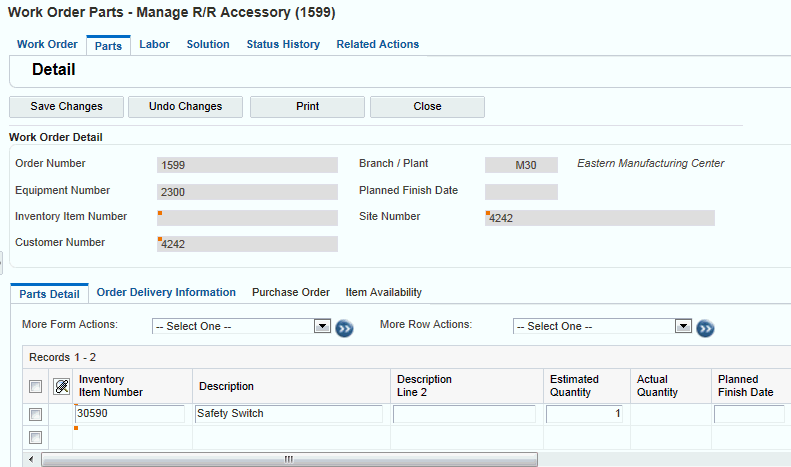
Task: Click the Print button
Action: (x=307, y=106)
